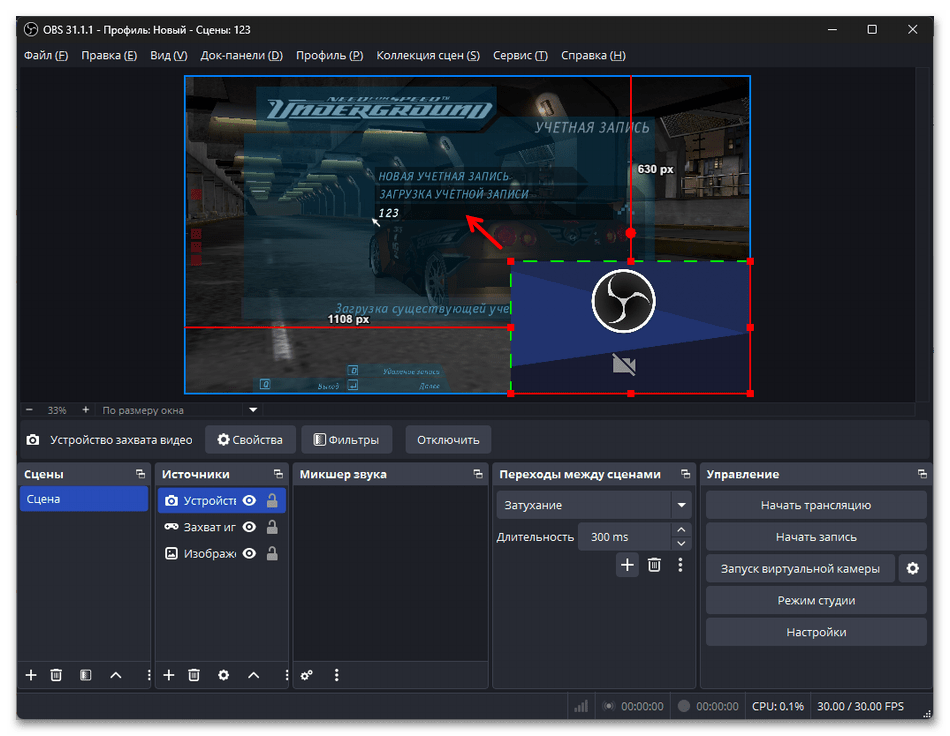The width and height of the screenshot is (950, 736).
Task: Open Scenes panel more options dots
Action: pos(148,675)
